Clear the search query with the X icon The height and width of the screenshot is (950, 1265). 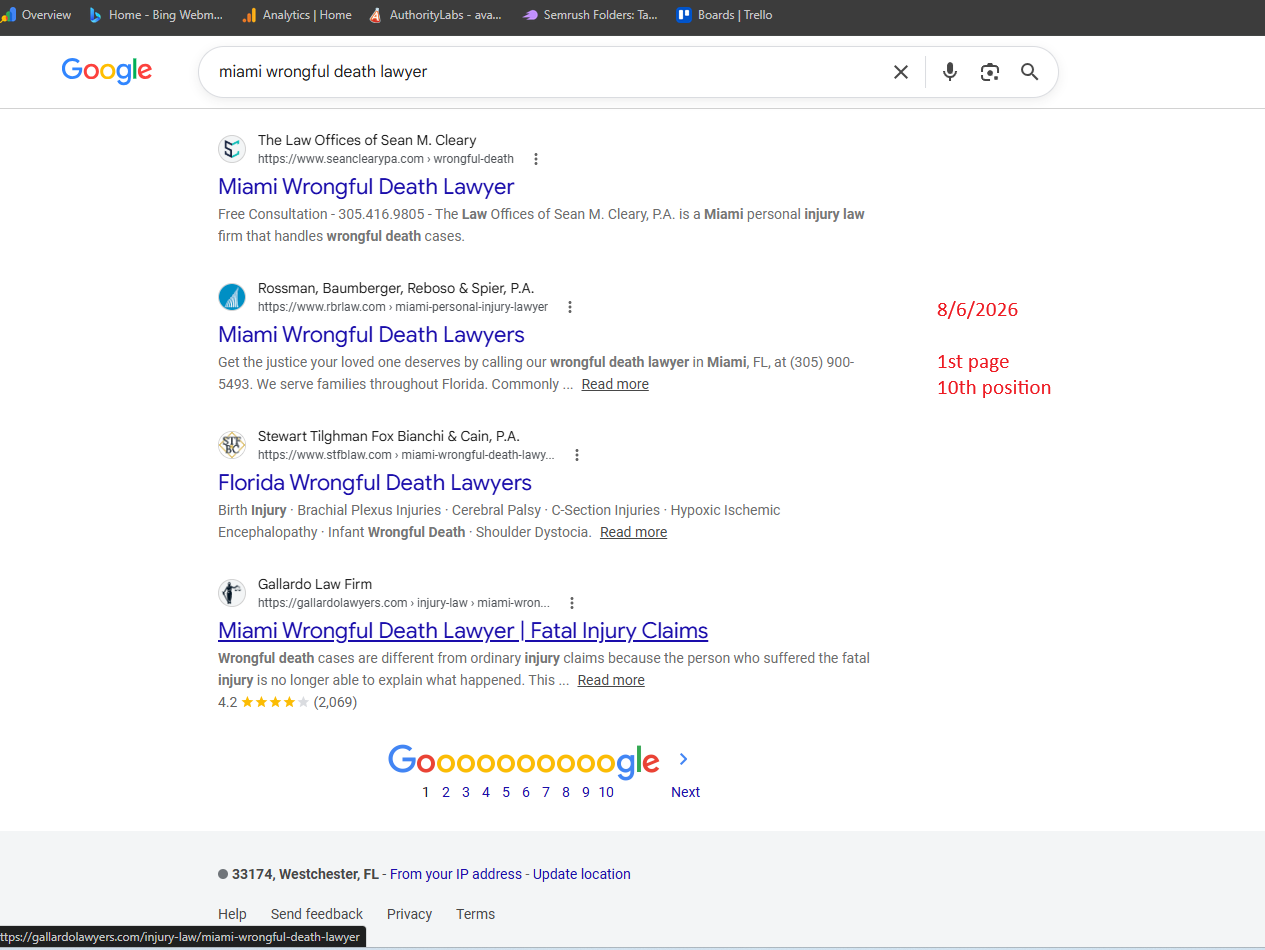pyautogui.click(x=901, y=72)
